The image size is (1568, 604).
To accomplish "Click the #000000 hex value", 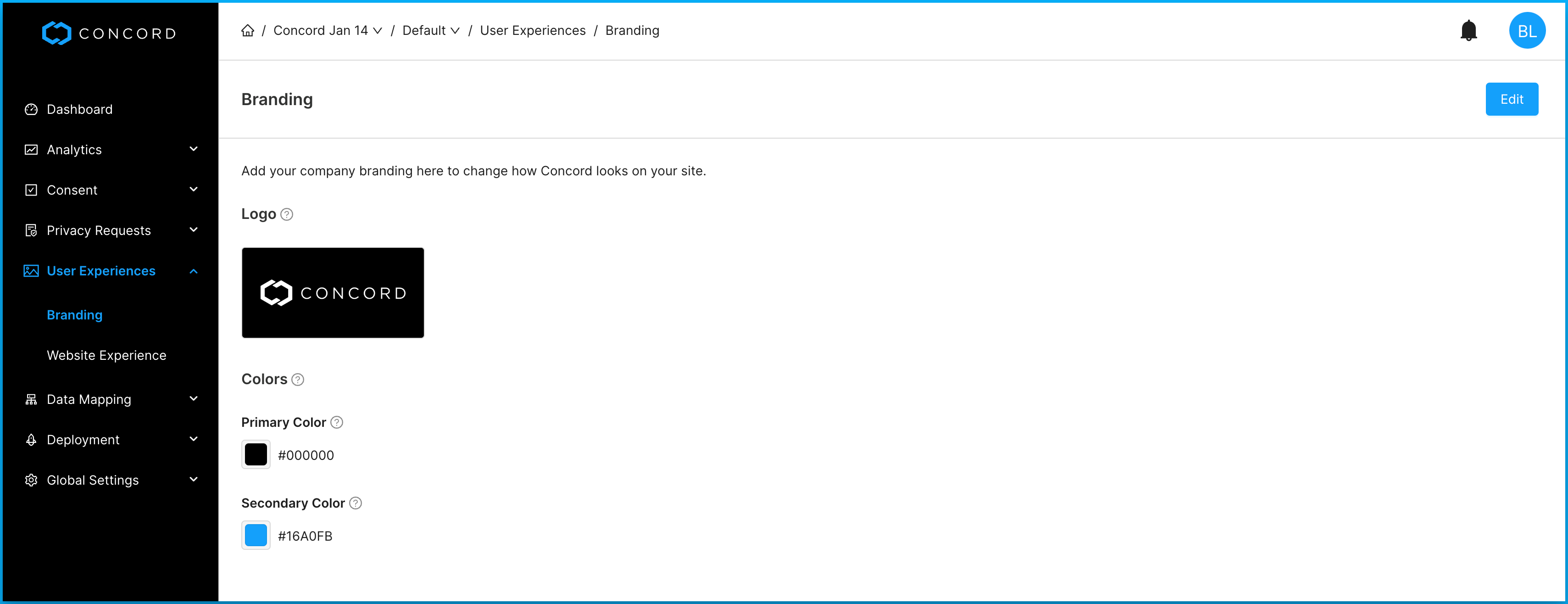I will pyautogui.click(x=306, y=455).
